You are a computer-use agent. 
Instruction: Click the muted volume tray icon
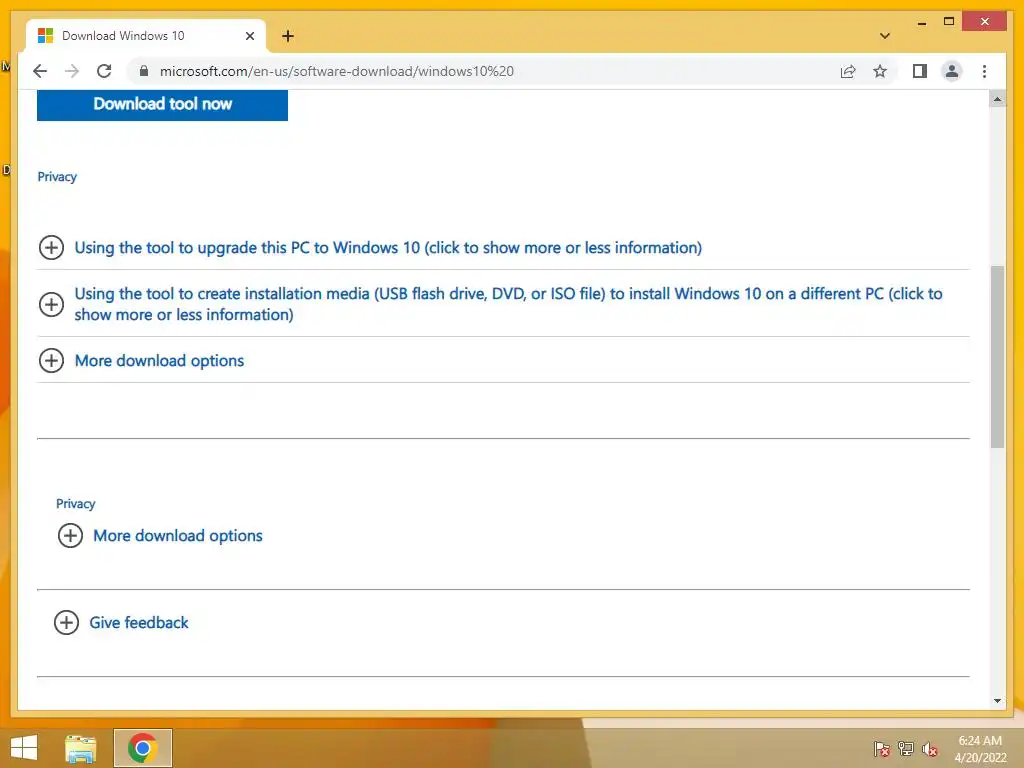(930, 749)
